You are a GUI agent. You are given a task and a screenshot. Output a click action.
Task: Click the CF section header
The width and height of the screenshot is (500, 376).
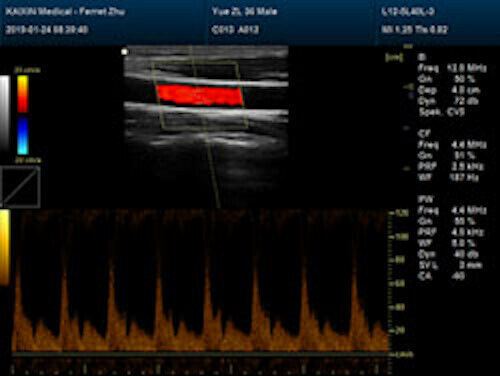tap(424, 133)
